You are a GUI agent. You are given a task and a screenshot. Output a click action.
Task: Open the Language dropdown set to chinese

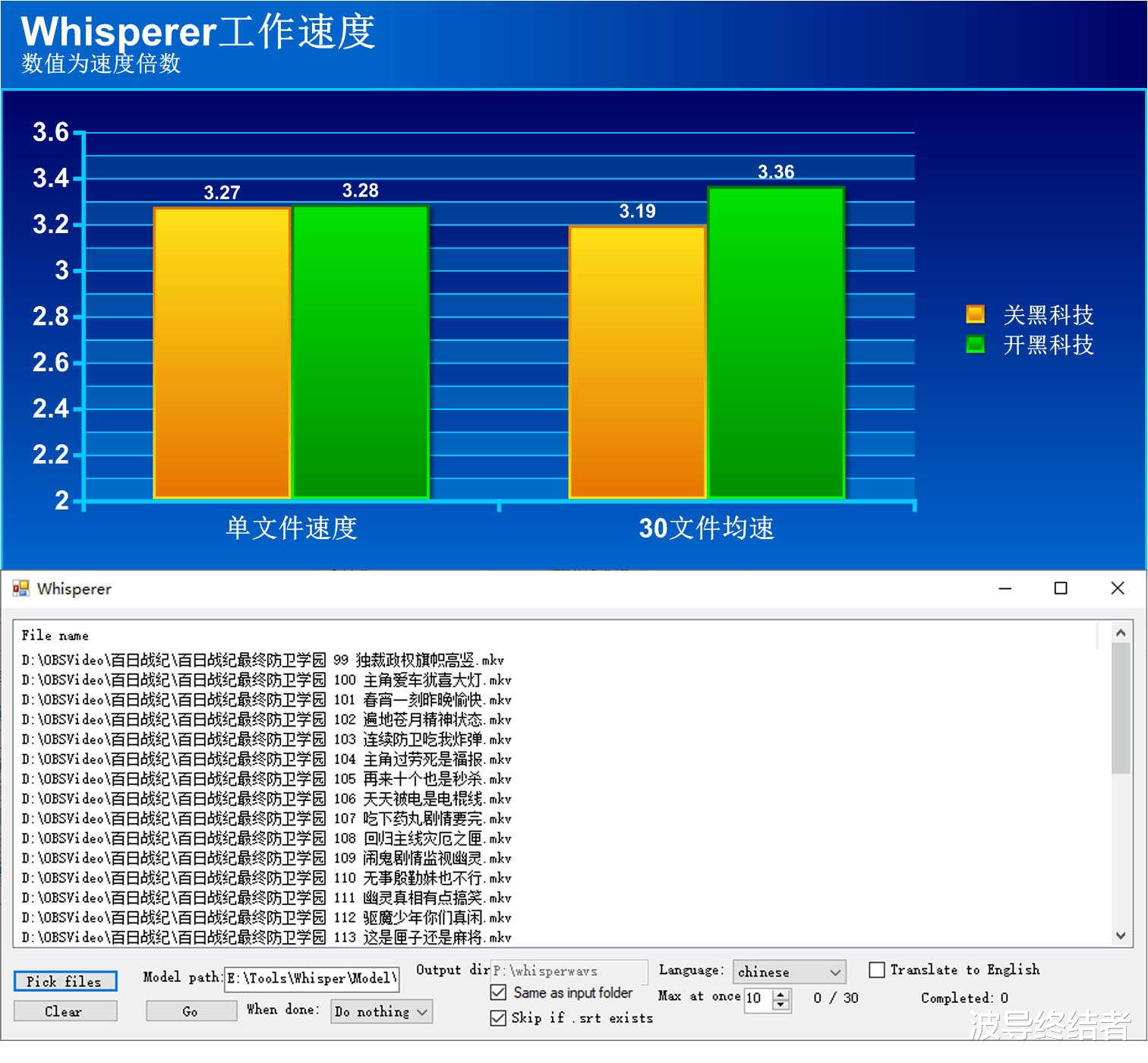coord(789,972)
